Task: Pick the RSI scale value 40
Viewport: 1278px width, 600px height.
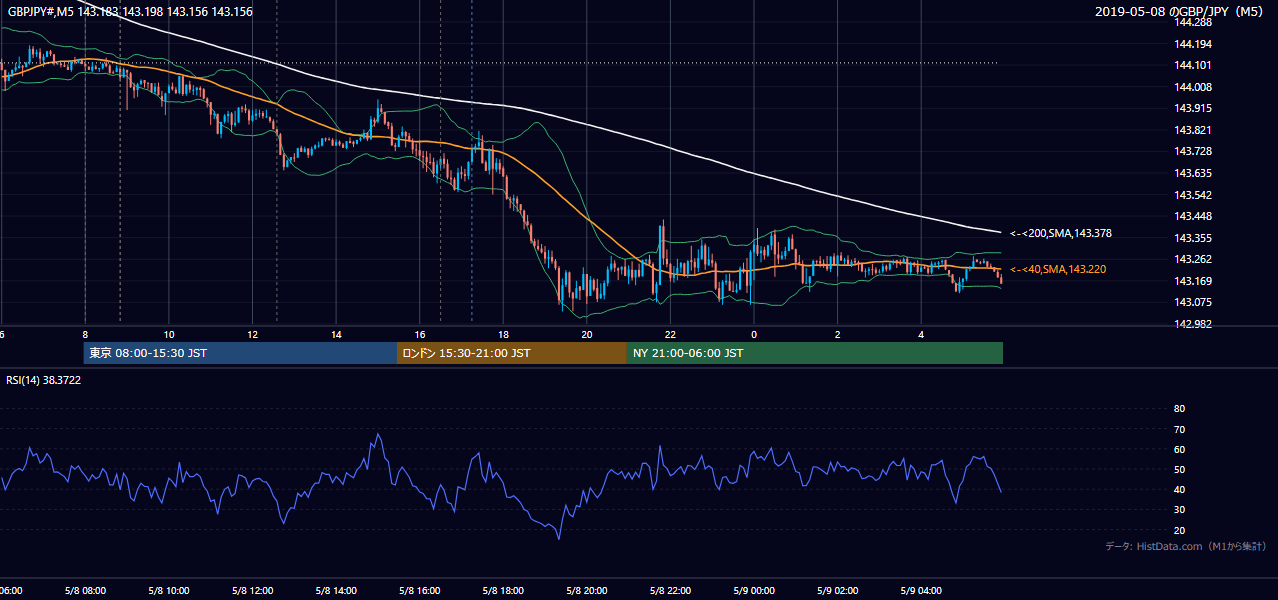Action: (1179, 489)
